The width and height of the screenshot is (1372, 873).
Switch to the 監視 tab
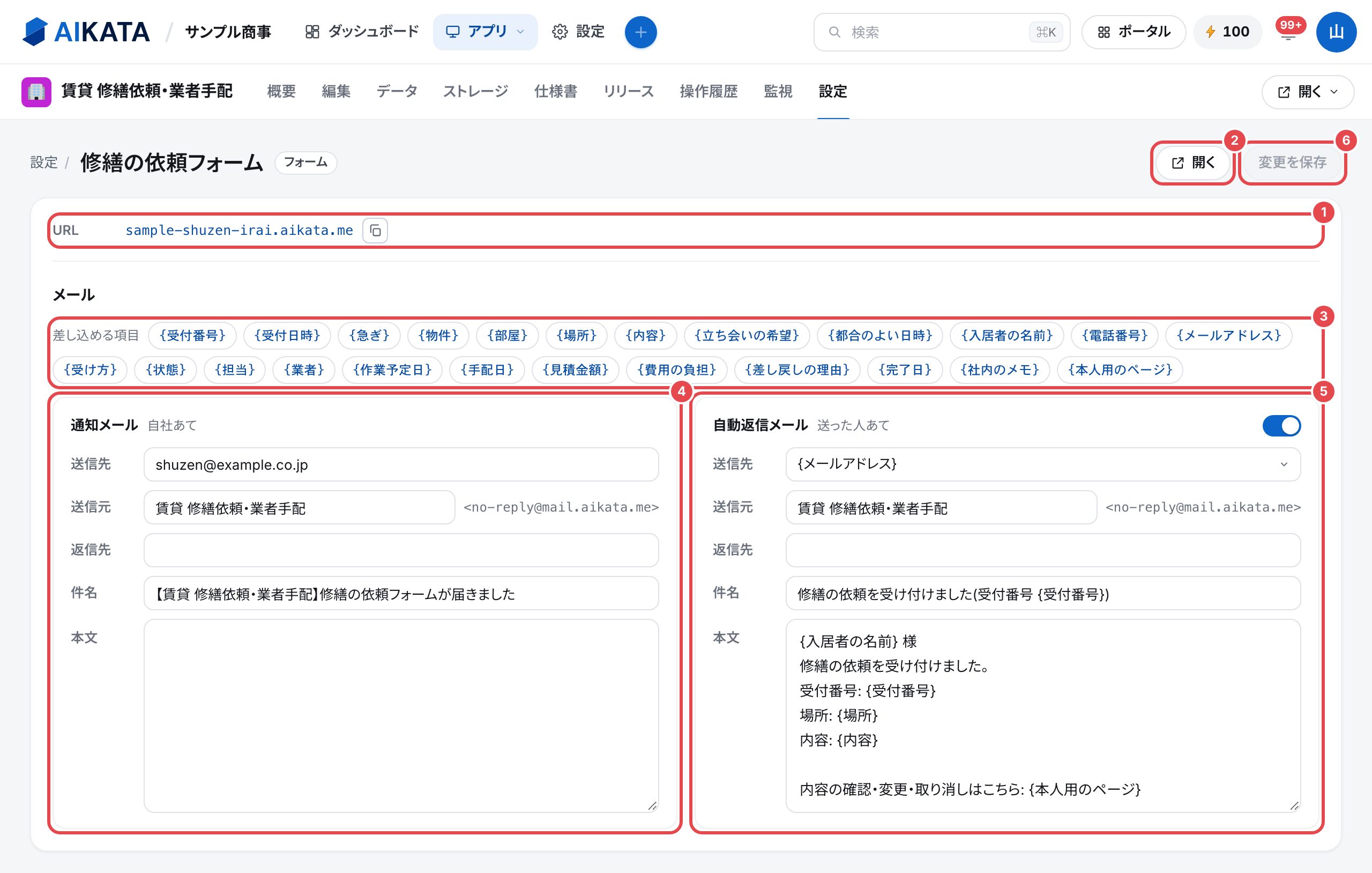[x=778, y=92]
